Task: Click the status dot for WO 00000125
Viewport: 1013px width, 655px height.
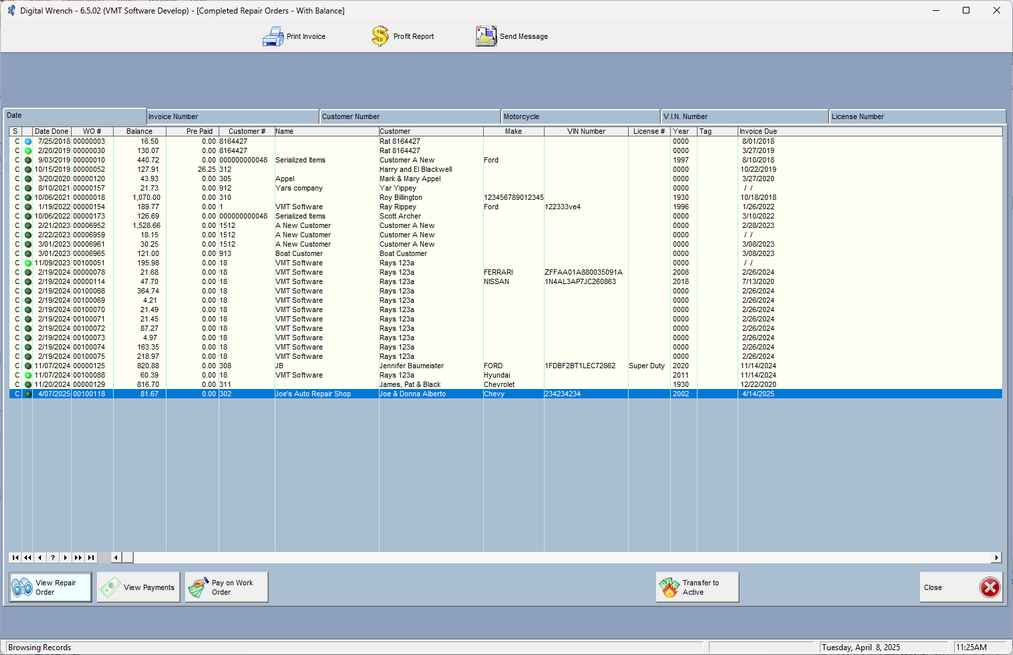Action: pyautogui.click(x=28, y=366)
